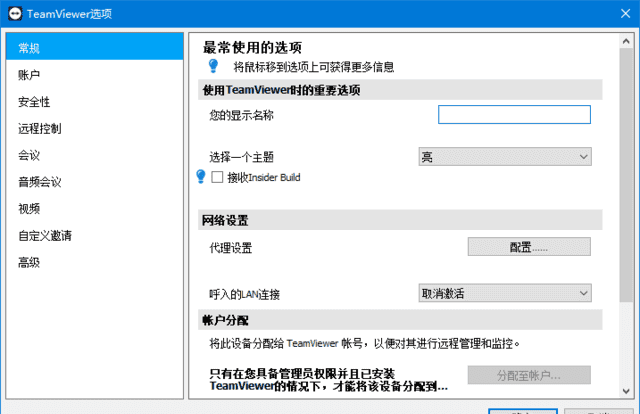Enable the 接收Insider Build checkbox

coord(217,177)
